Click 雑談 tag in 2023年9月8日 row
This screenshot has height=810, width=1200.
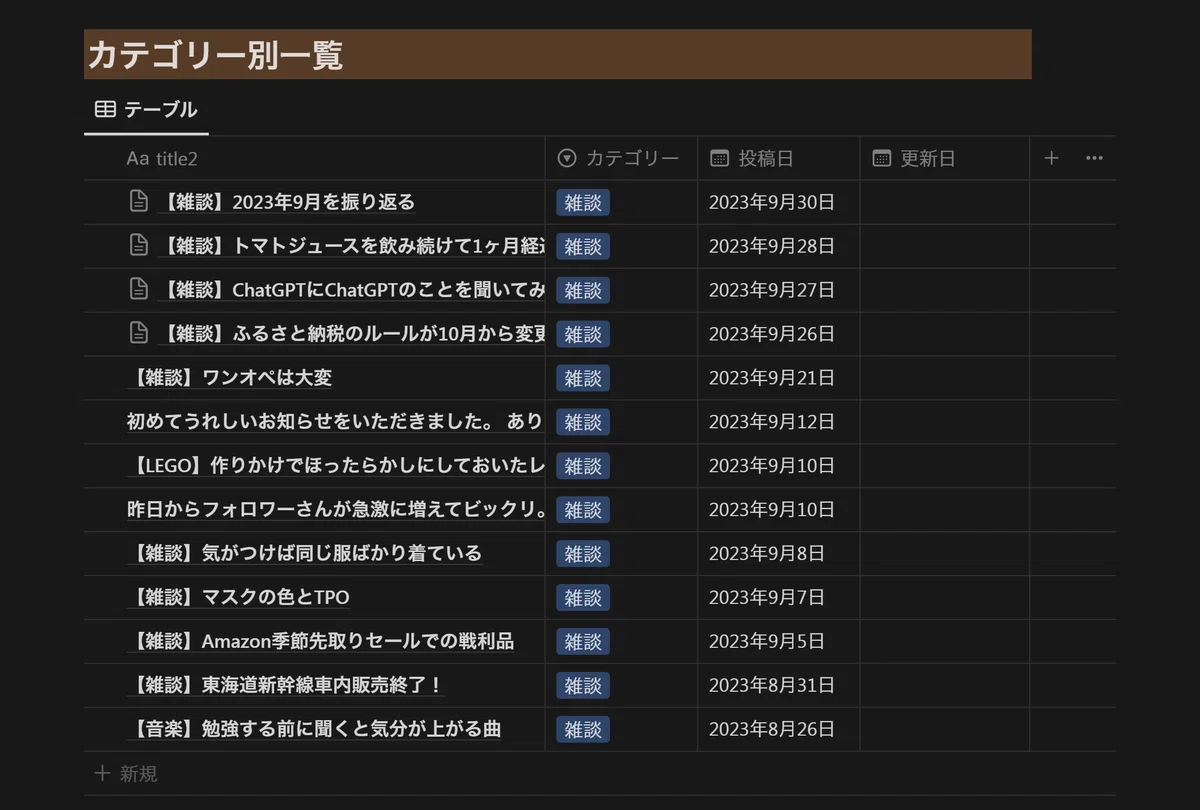click(x=583, y=555)
